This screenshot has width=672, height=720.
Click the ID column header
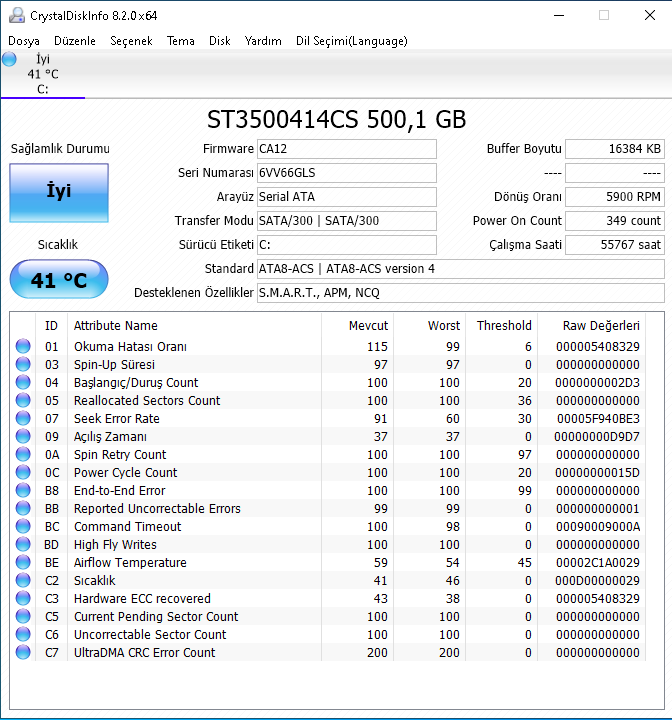pyautogui.click(x=51, y=326)
